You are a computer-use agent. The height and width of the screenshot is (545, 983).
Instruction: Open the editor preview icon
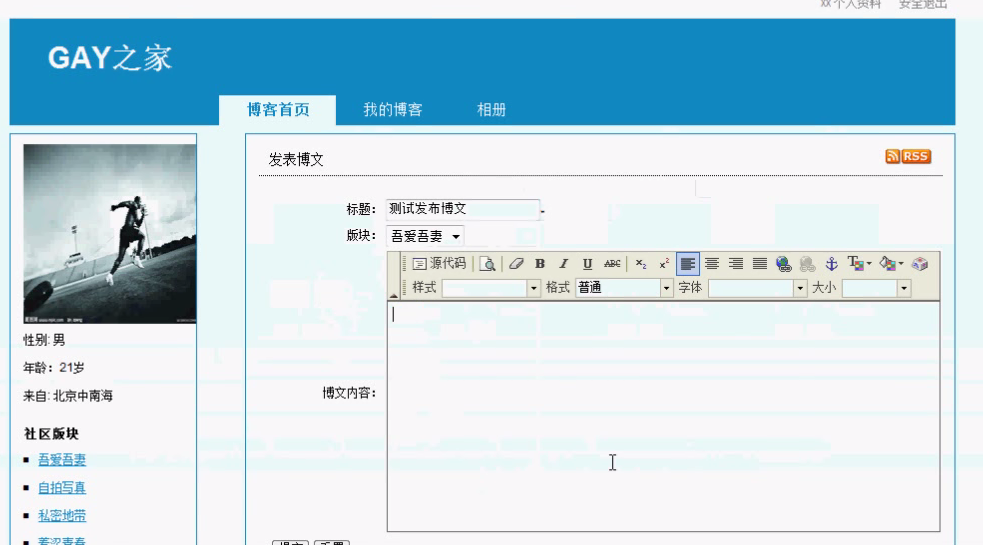coord(487,263)
